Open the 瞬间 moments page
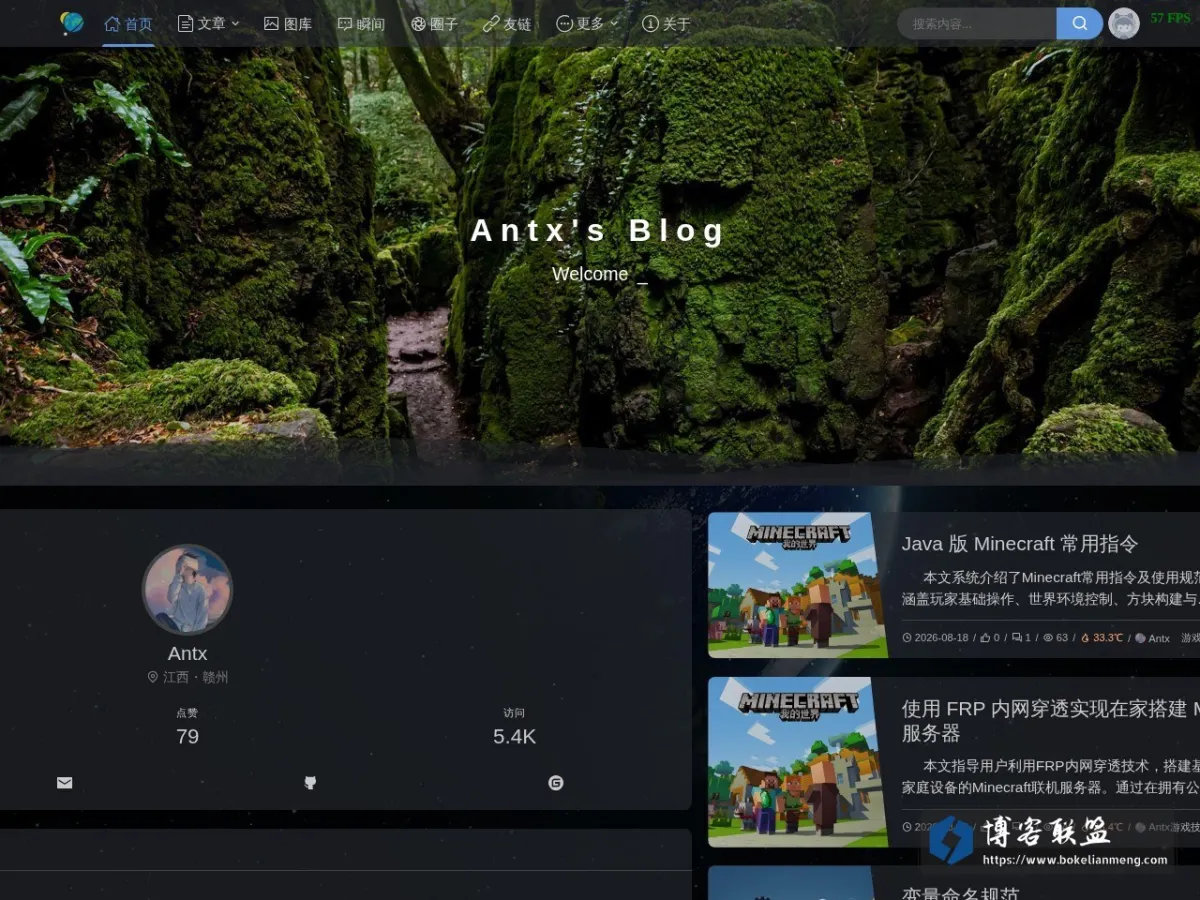Viewport: 1200px width, 900px height. pyautogui.click(x=361, y=24)
